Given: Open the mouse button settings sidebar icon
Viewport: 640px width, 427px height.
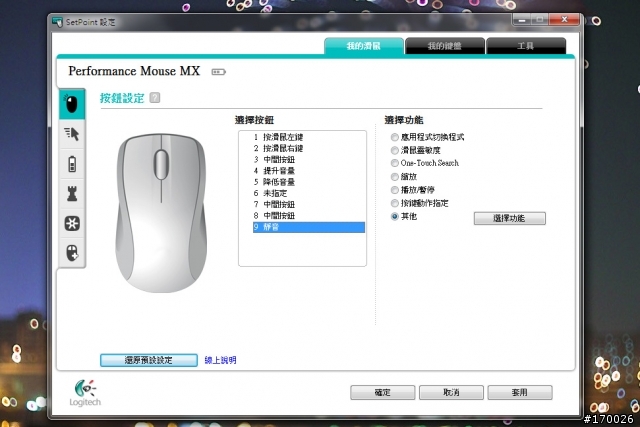Looking at the screenshot, I should pos(72,104).
